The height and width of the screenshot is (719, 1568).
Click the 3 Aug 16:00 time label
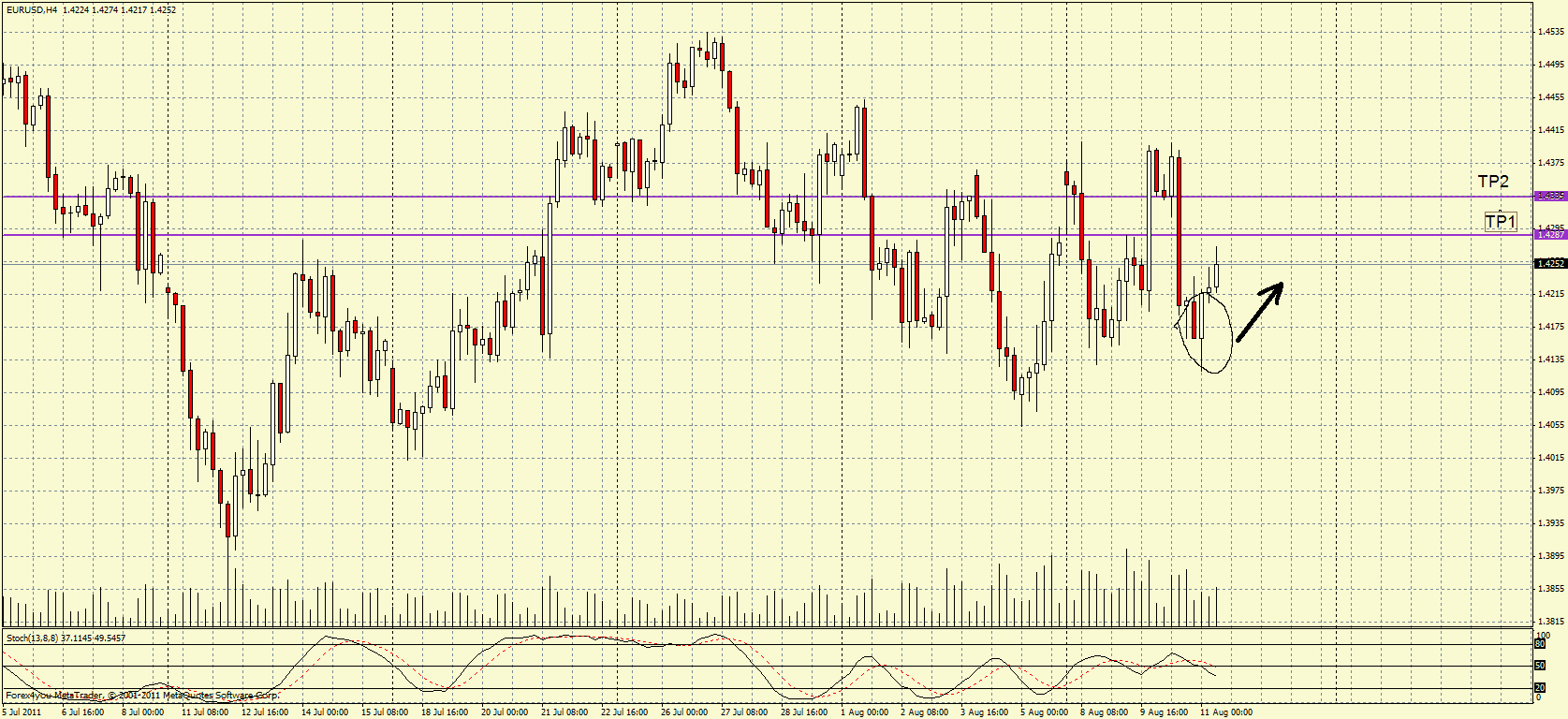984,712
